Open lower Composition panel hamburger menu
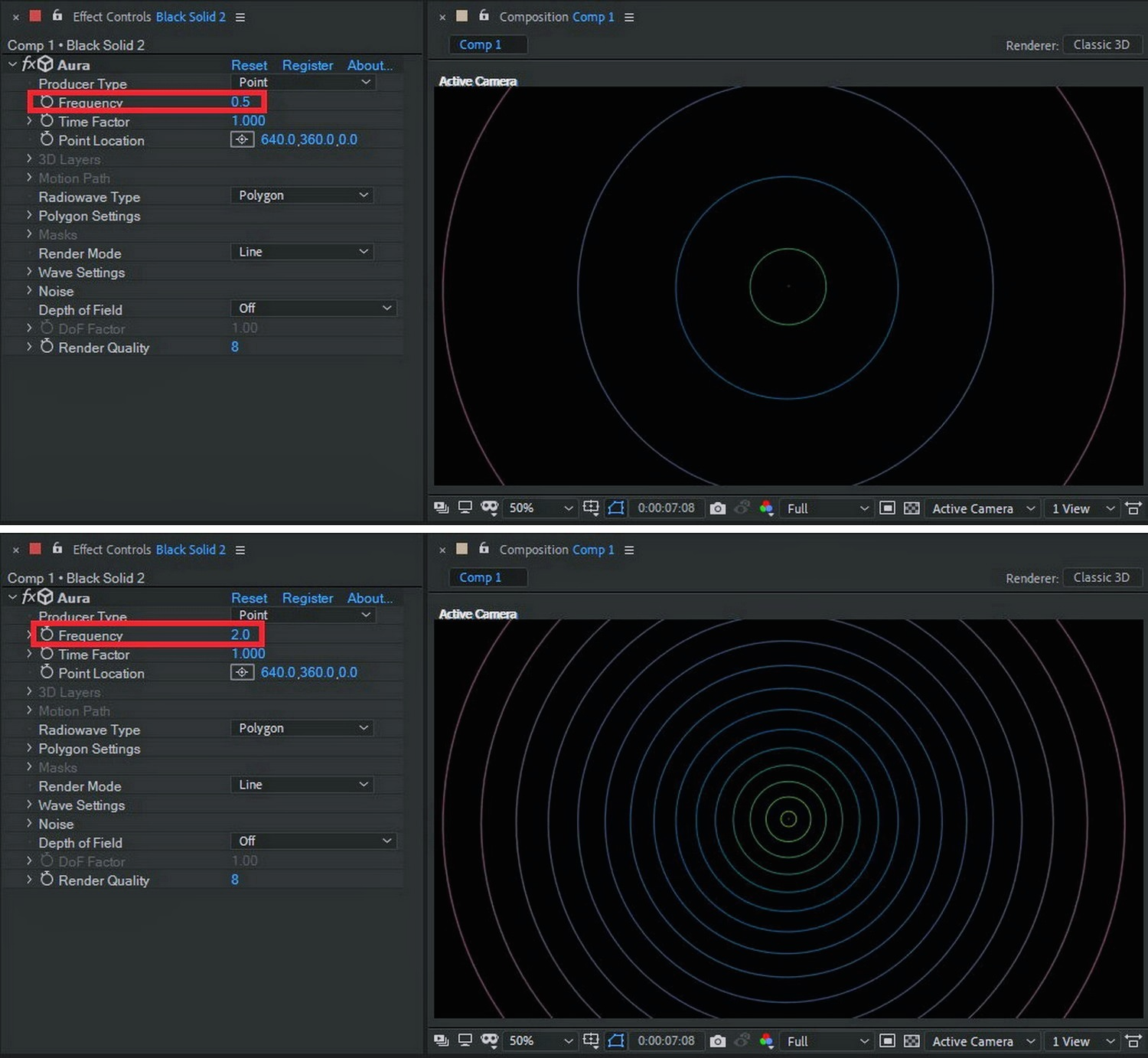This screenshot has height=1058, width=1148. click(629, 550)
